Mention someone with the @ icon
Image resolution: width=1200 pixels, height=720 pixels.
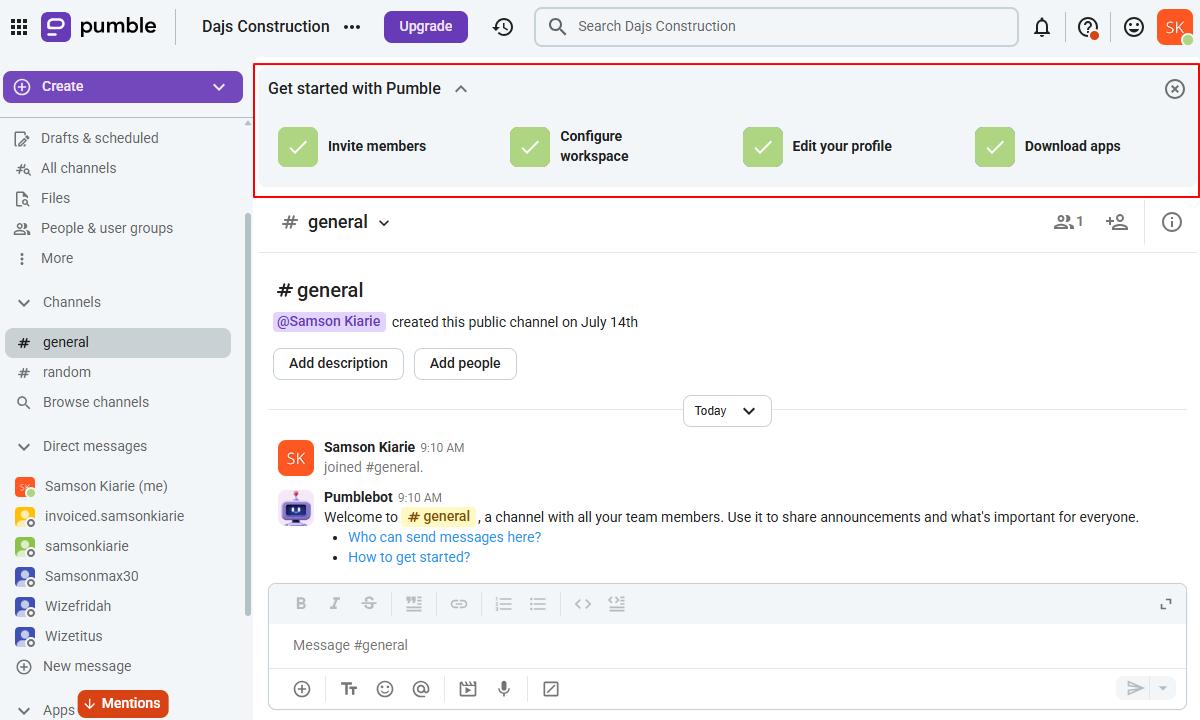pyautogui.click(x=421, y=688)
